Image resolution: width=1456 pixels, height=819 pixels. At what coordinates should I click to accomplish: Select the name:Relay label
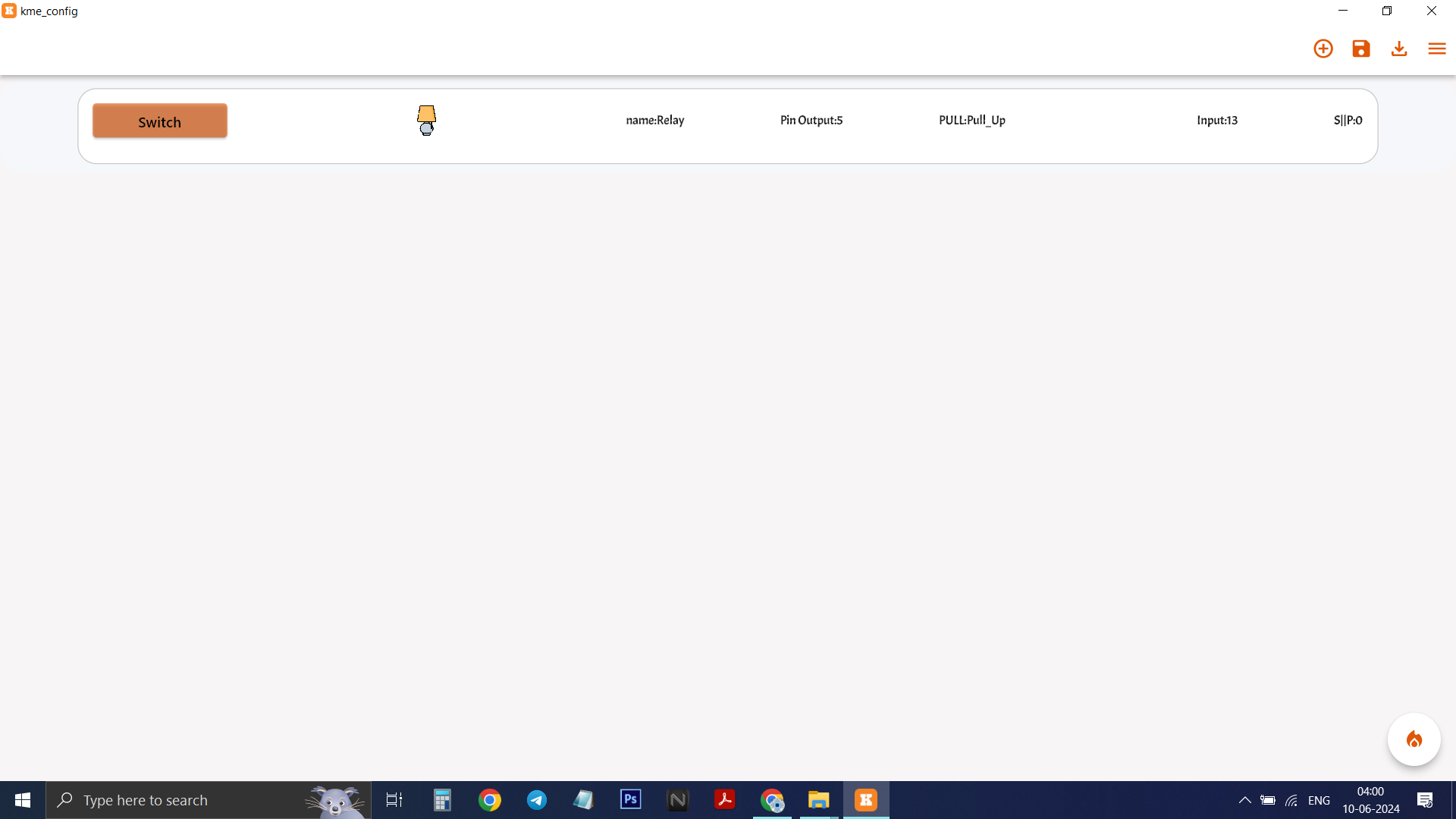[655, 120]
